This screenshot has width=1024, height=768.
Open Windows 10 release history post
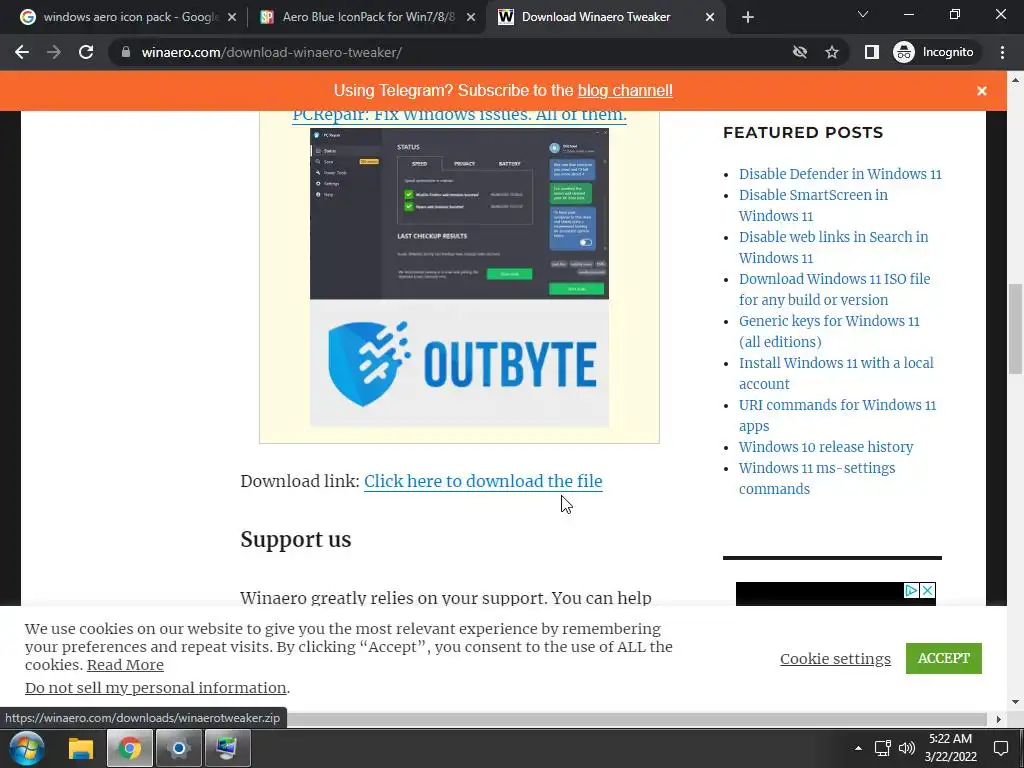click(825, 447)
